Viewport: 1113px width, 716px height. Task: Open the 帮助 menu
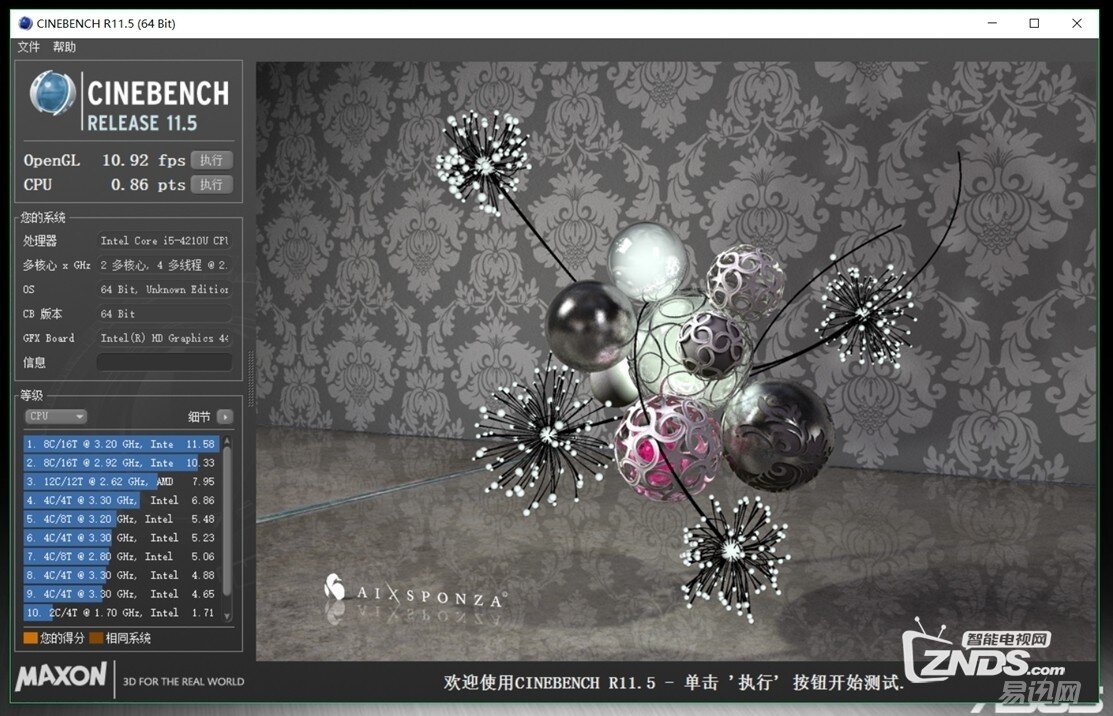point(64,47)
